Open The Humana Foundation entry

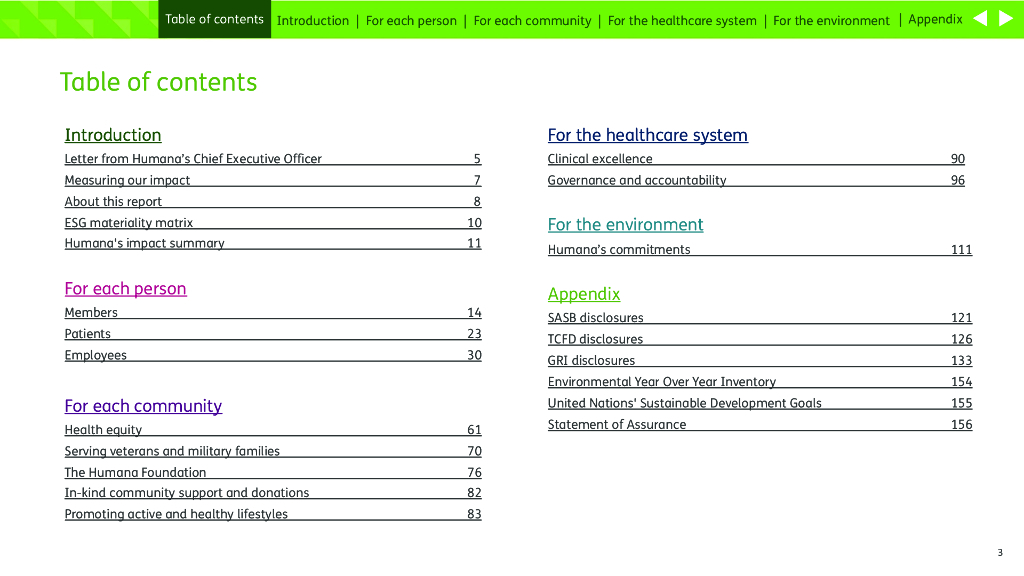coord(273,472)
